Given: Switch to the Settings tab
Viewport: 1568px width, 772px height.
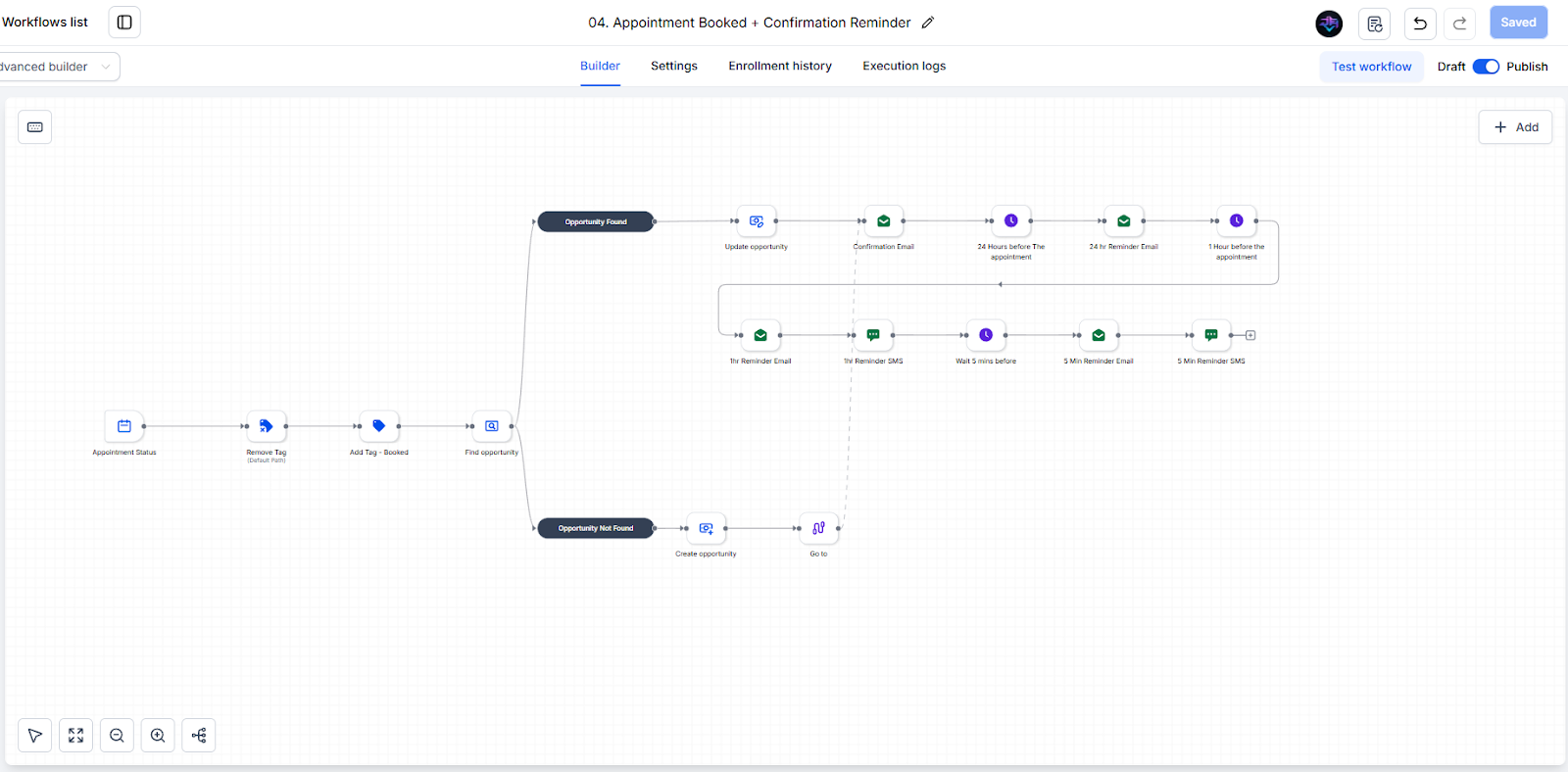Looking at the screenshot, I should [x=674, y=66].
